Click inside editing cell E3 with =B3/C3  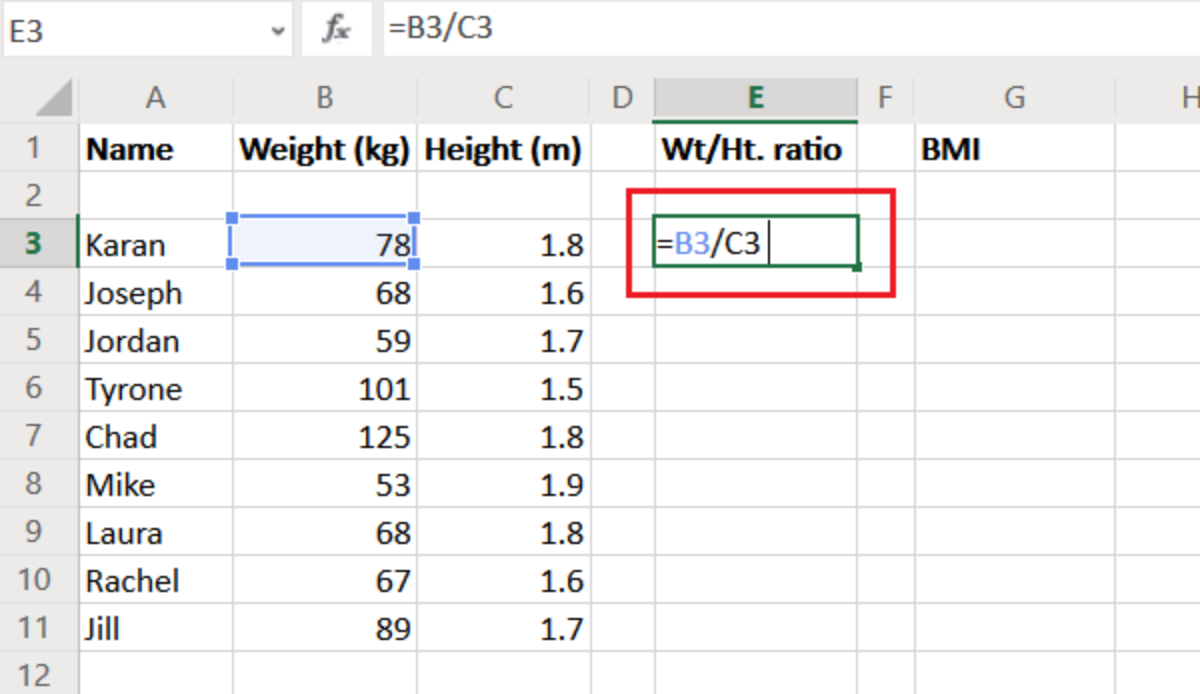[x=755, y=243]
